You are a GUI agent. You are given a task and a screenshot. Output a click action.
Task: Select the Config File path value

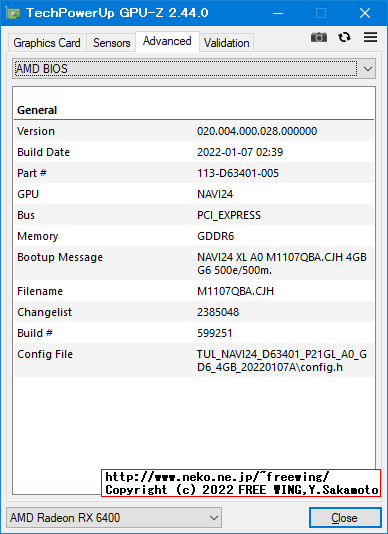[x=282, y=361]
